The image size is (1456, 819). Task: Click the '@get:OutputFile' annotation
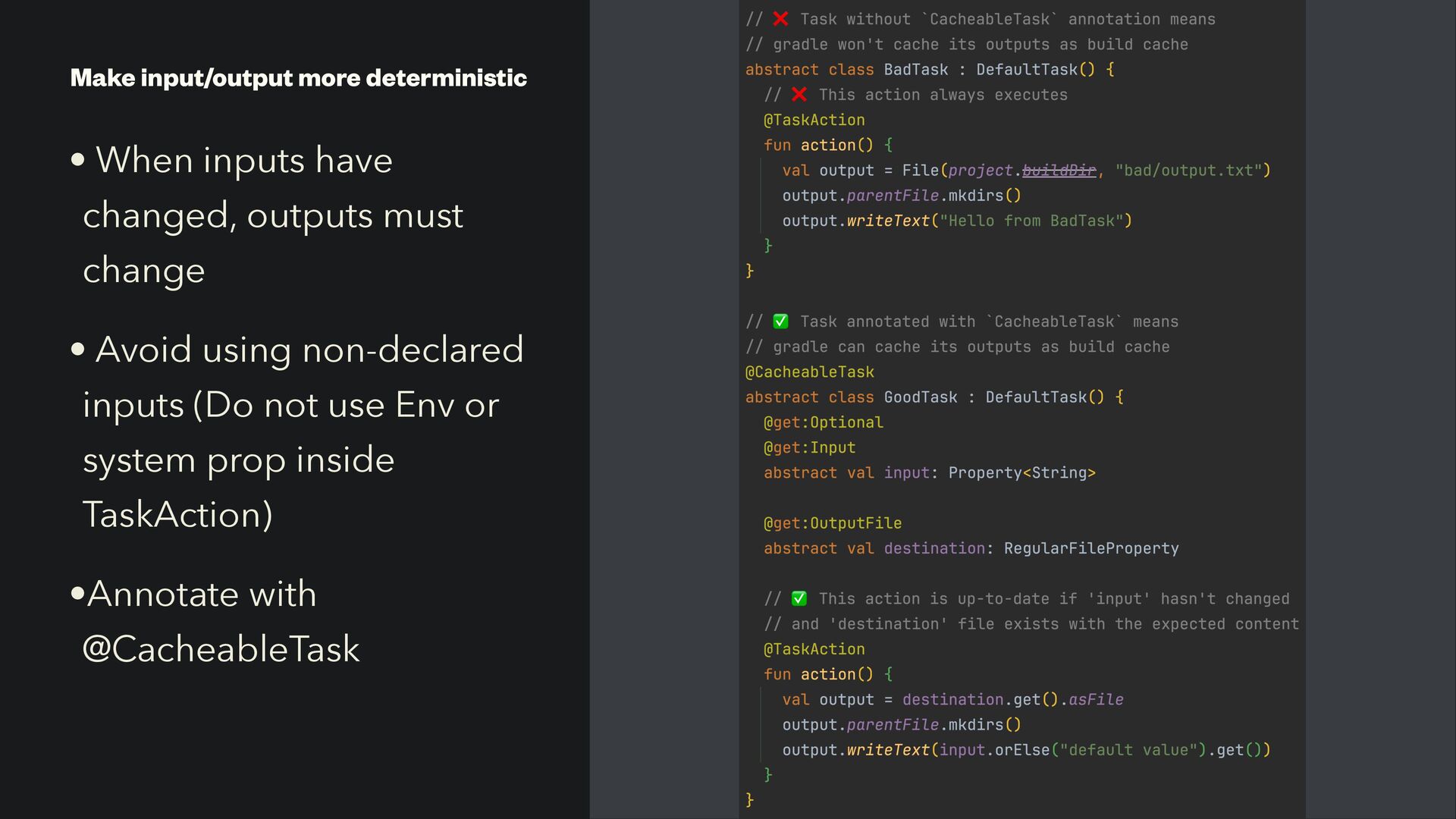833,523
